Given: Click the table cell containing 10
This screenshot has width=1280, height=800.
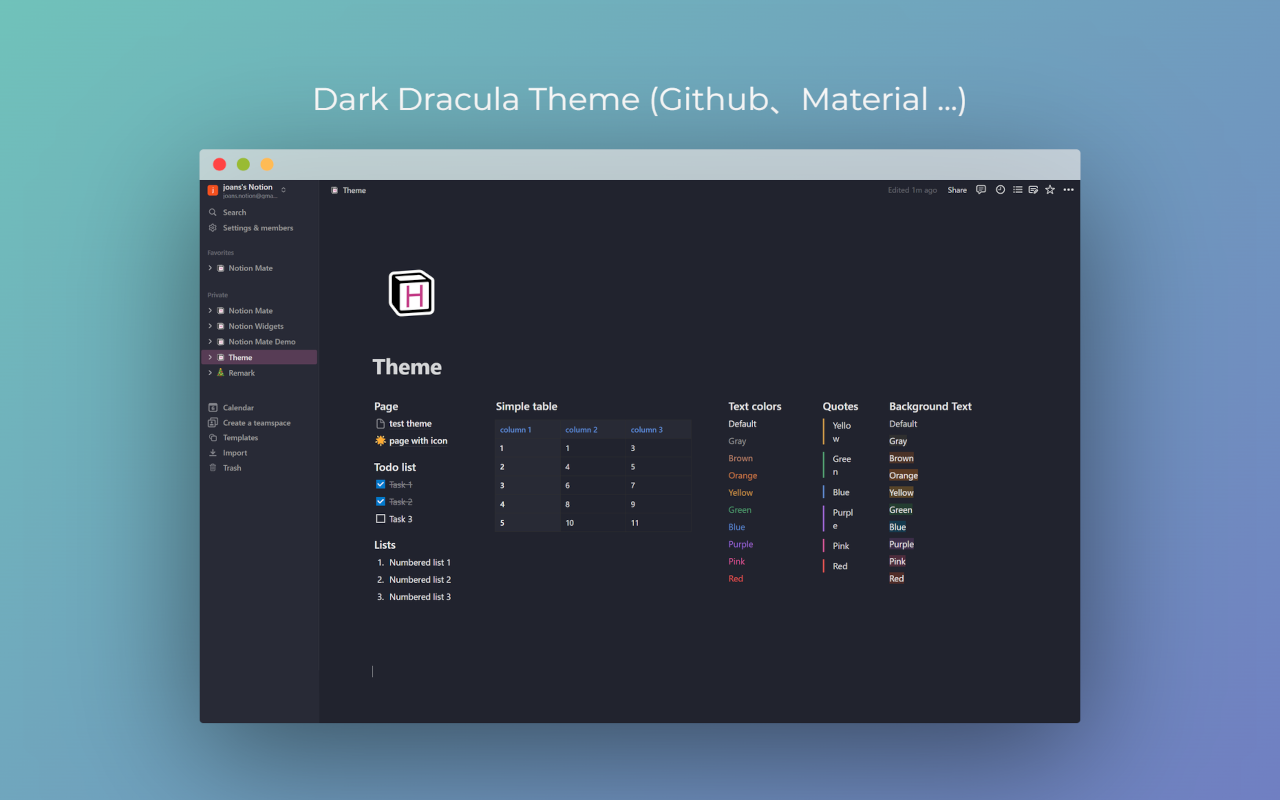Looking at the screenshot, I should point(593,523).
